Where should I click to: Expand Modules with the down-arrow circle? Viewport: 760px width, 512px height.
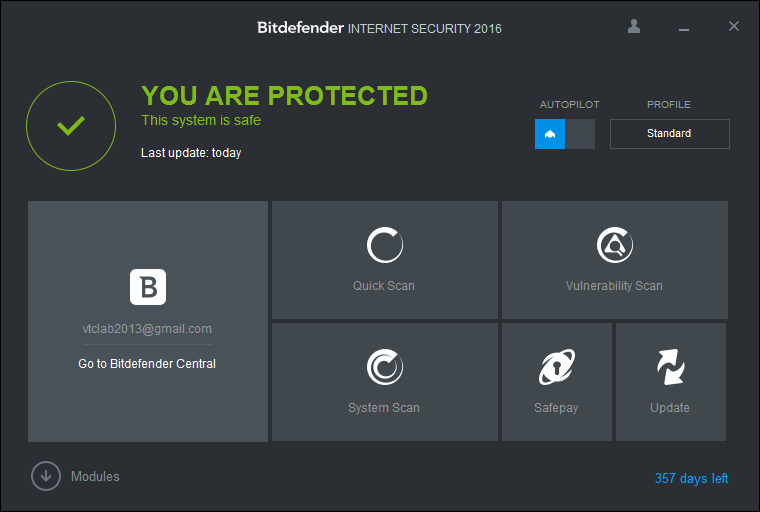46,476
